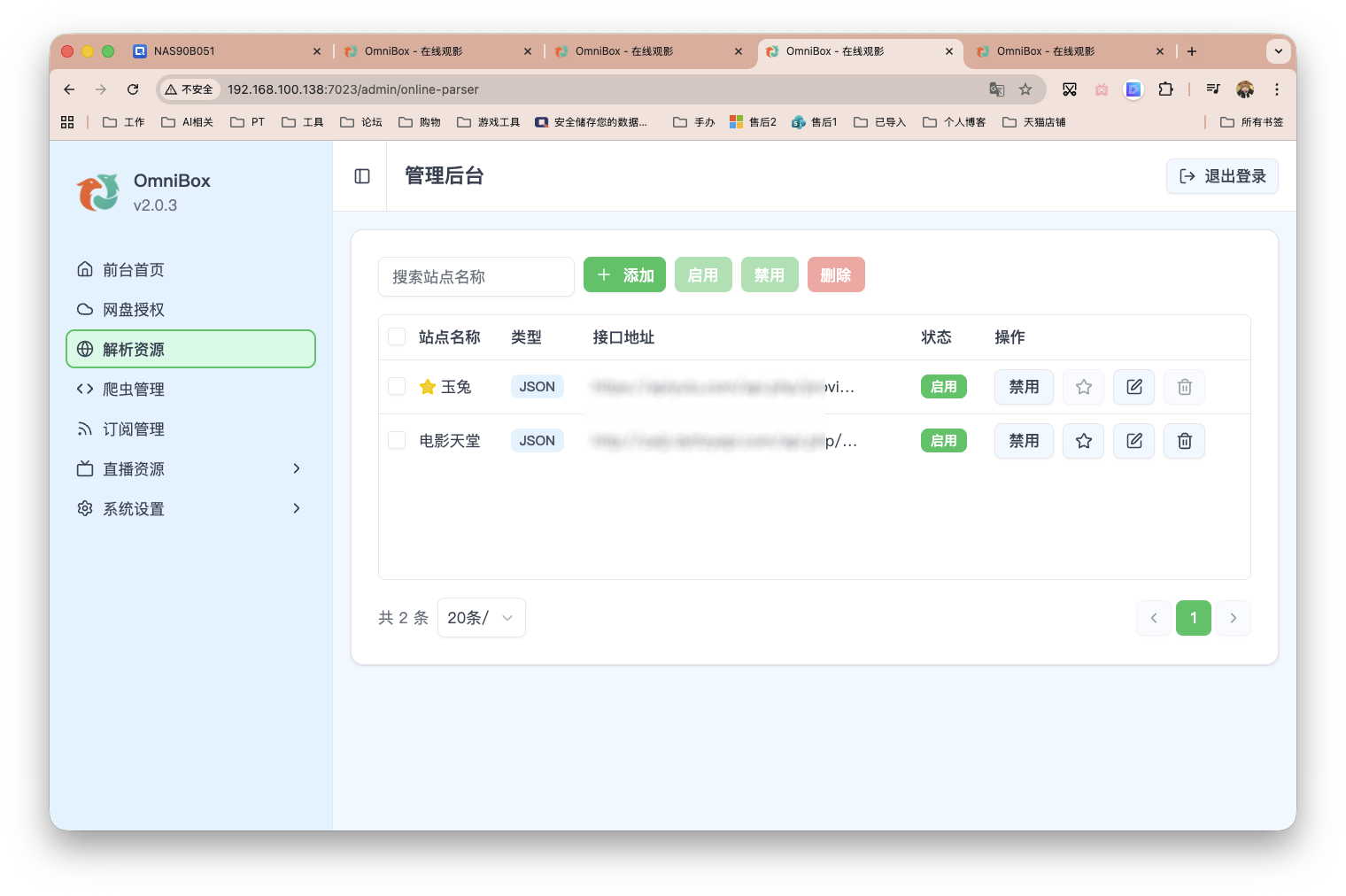Screen dimensions: 1346x896
Task: Select the leftmost OmniBox - 在线观影 tab
Action: tap(434, 50)
